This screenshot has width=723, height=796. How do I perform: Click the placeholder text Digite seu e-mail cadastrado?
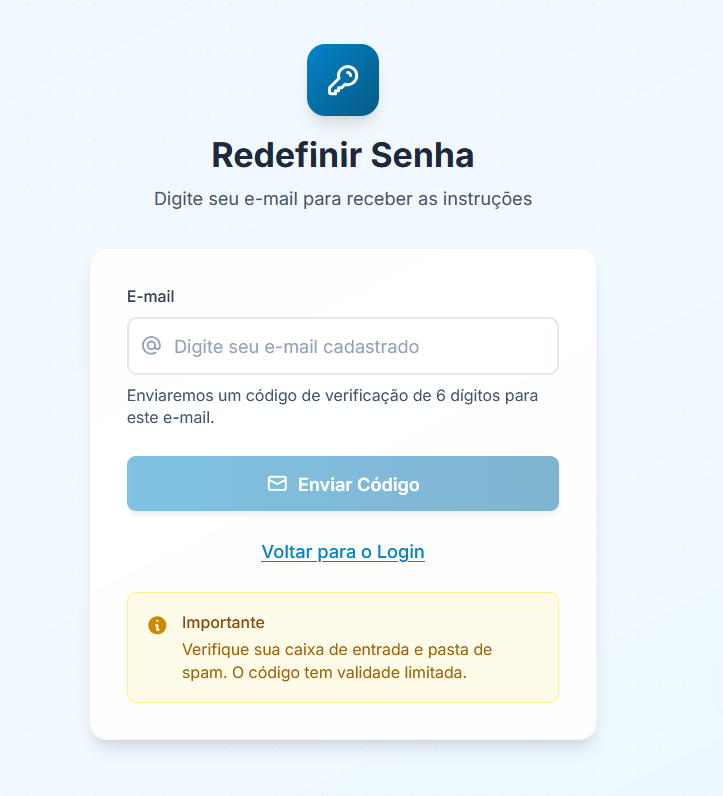click(297, 347)
